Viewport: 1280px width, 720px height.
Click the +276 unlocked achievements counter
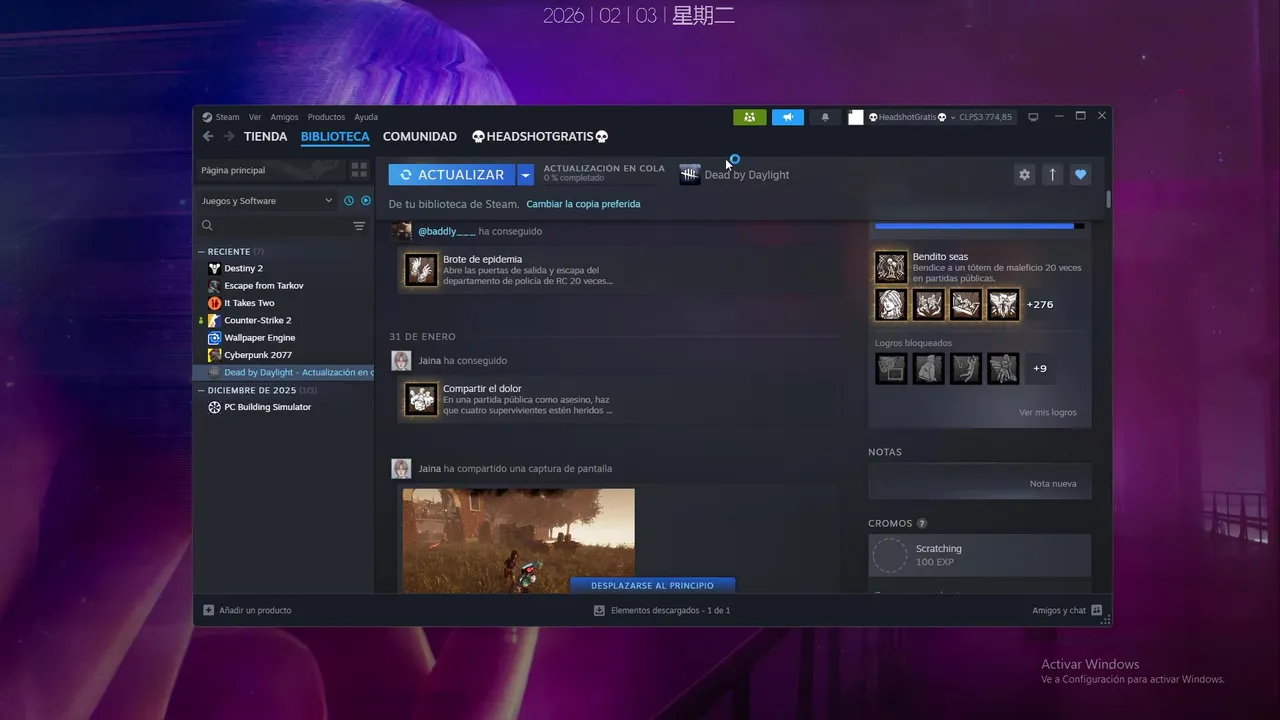click(x=1040, y=304)
